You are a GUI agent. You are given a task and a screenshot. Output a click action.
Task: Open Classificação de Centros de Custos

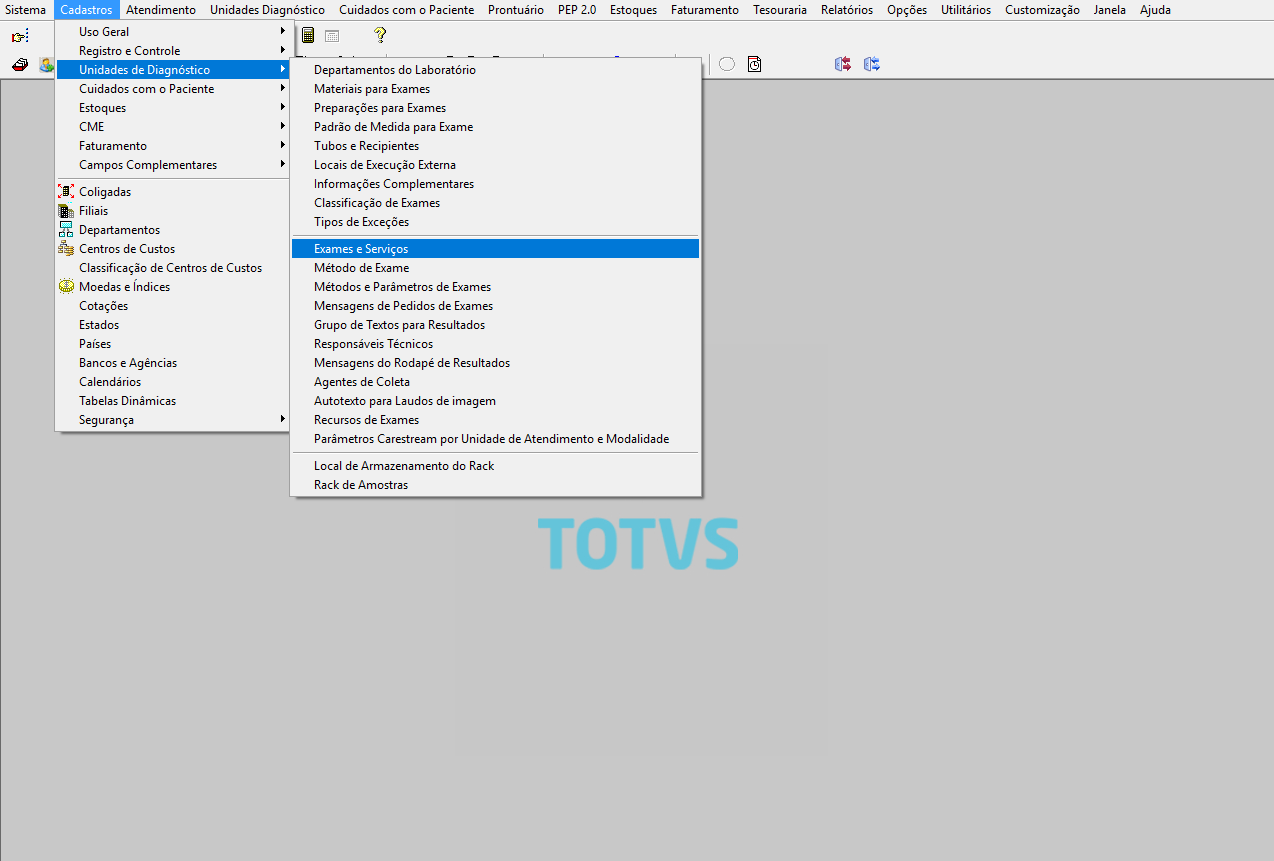click(x=174, y=268)
